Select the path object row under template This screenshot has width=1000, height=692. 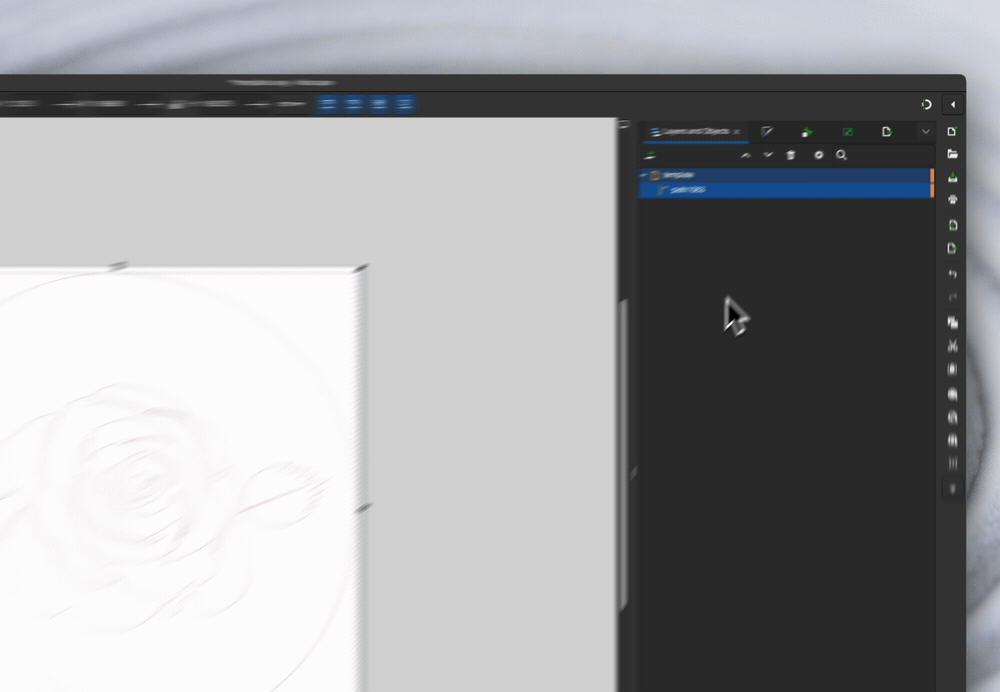(x=785, y=189)
